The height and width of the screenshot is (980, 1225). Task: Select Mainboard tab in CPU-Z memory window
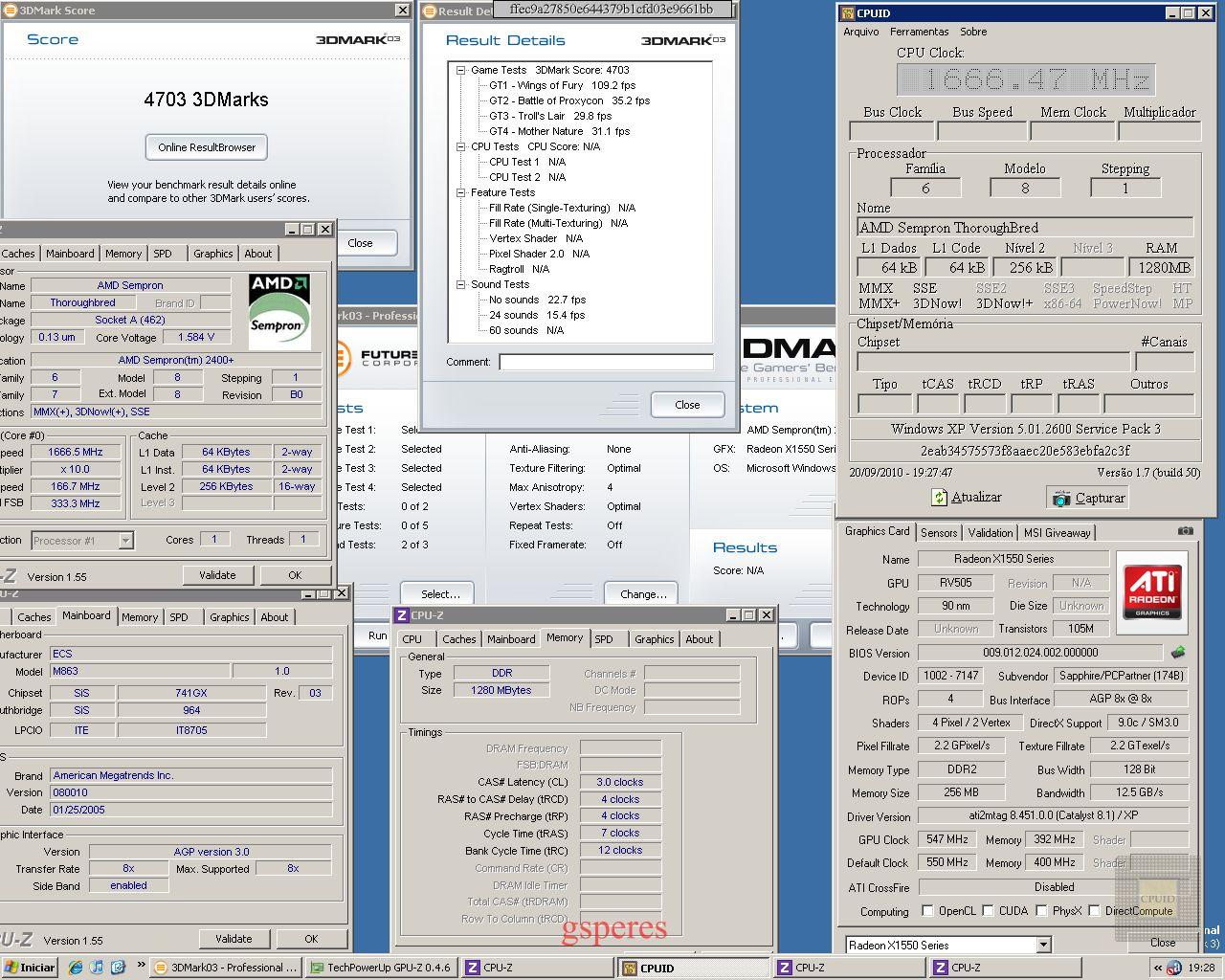[511, 639]
